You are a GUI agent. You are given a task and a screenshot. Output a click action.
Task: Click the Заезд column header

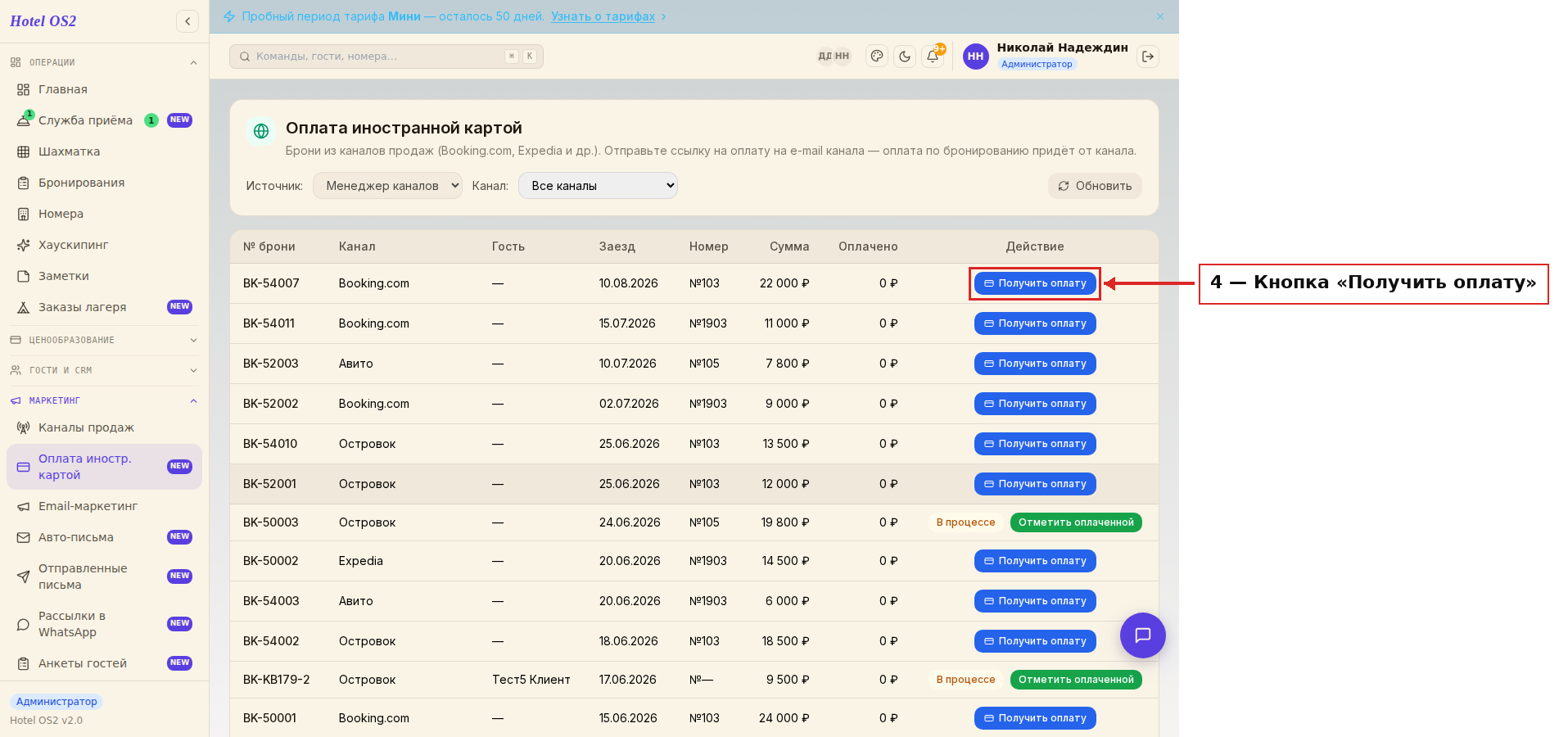(x=617, y=246)
